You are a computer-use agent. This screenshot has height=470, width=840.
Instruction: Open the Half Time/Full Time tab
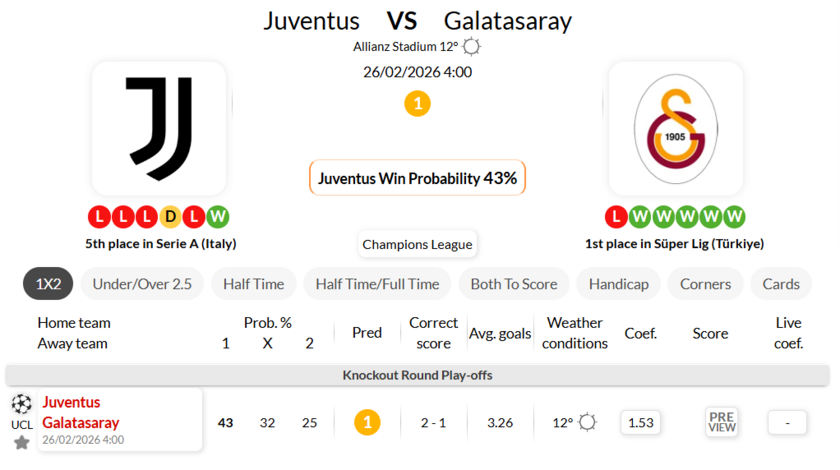377,284
